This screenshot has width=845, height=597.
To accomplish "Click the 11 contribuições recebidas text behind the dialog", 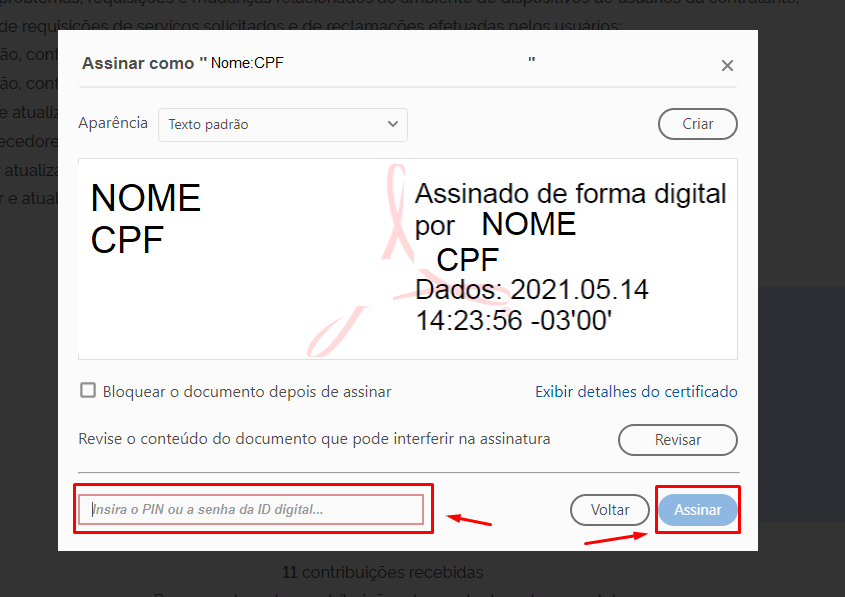I will (382, 573).
